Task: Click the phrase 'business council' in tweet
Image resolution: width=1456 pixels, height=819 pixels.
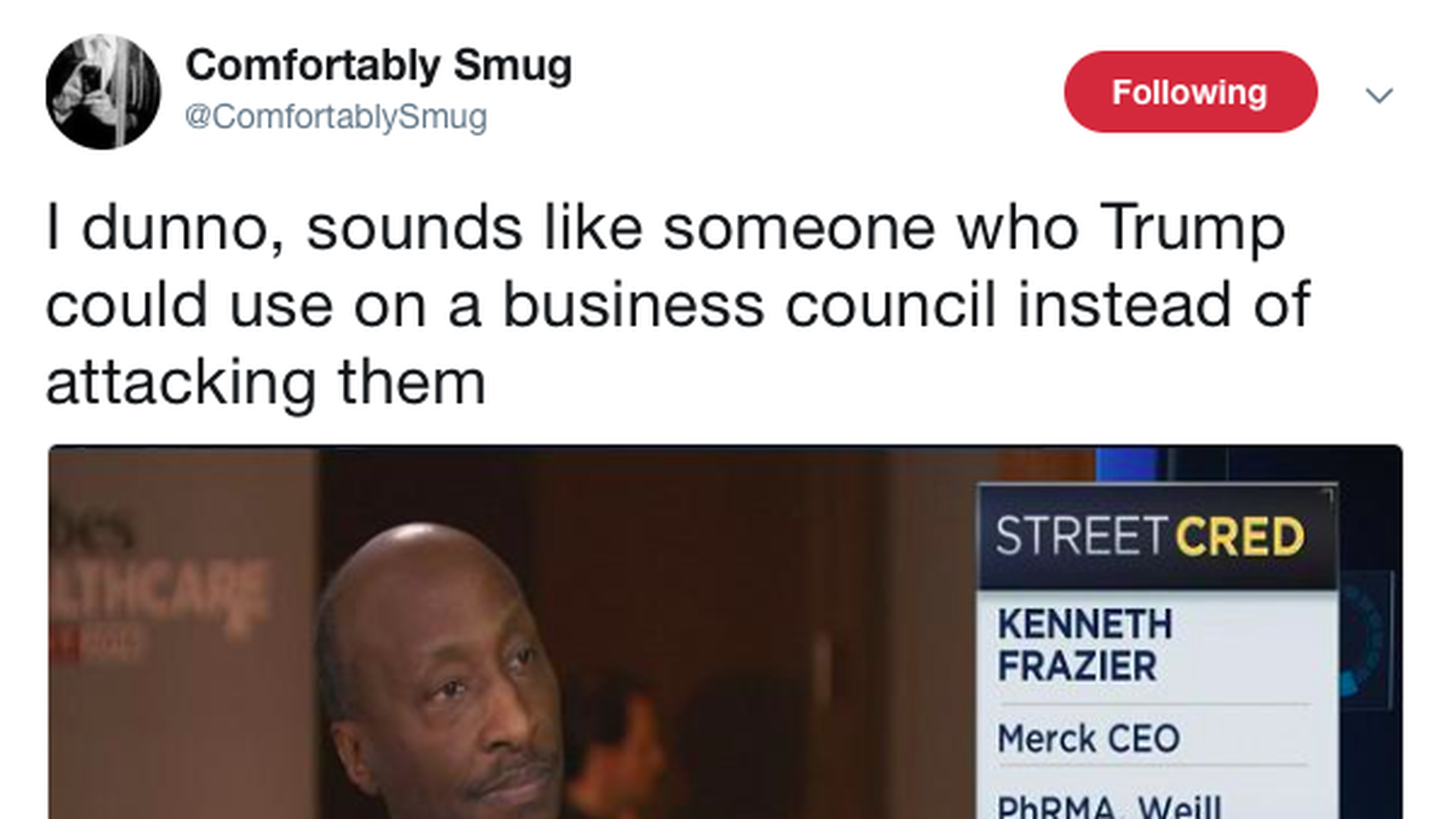Action: pos(749,305)
